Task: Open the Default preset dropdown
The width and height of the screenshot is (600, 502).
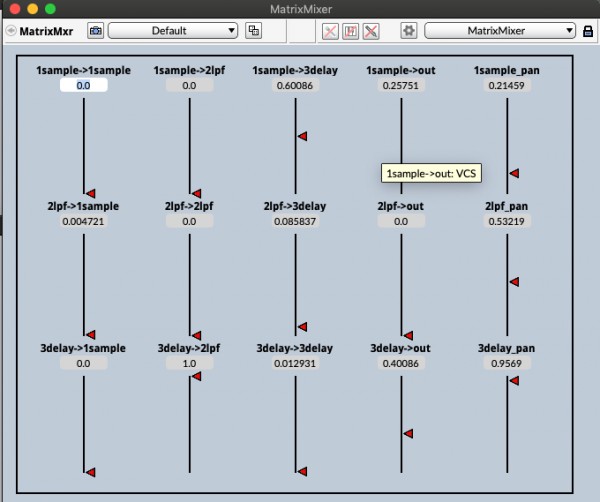Action: pyautogui.click(x=173, y=31)
